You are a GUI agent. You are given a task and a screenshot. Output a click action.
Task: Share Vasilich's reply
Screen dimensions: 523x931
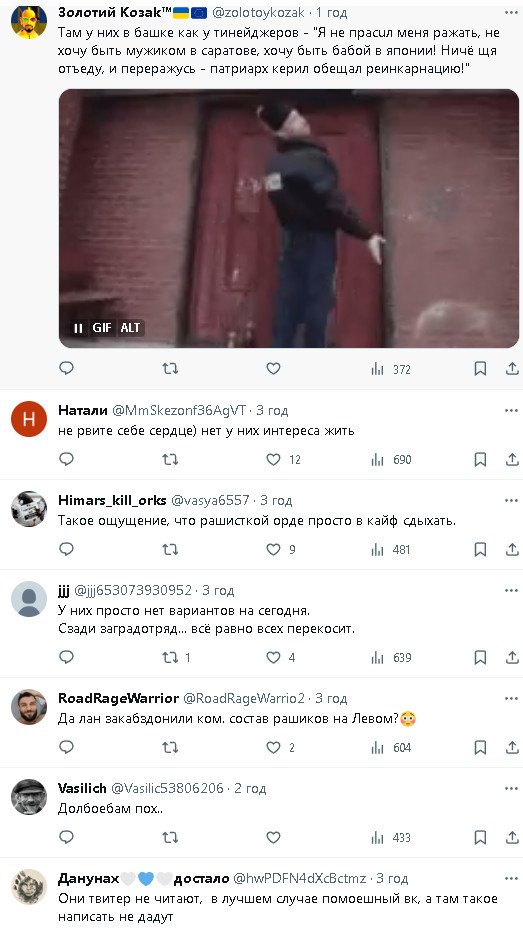(512, 837)
